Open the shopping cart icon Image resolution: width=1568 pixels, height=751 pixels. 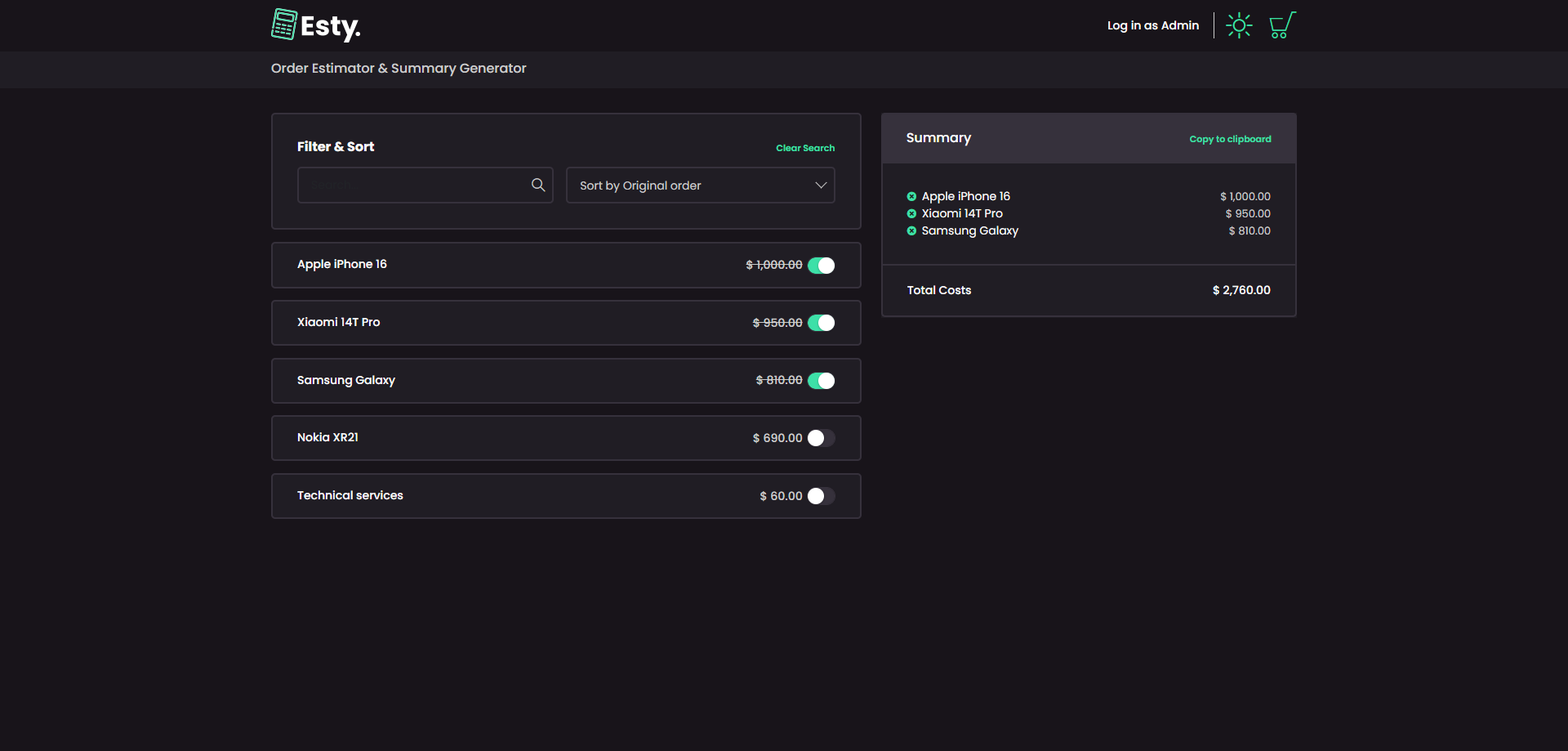pos(1281,25)
